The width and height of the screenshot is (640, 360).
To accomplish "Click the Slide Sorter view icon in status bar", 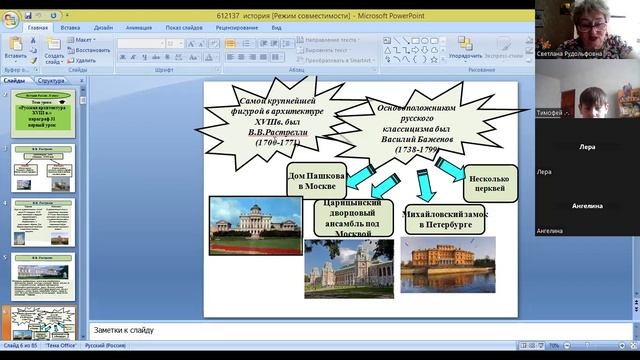I will click(x=532, y=346).
